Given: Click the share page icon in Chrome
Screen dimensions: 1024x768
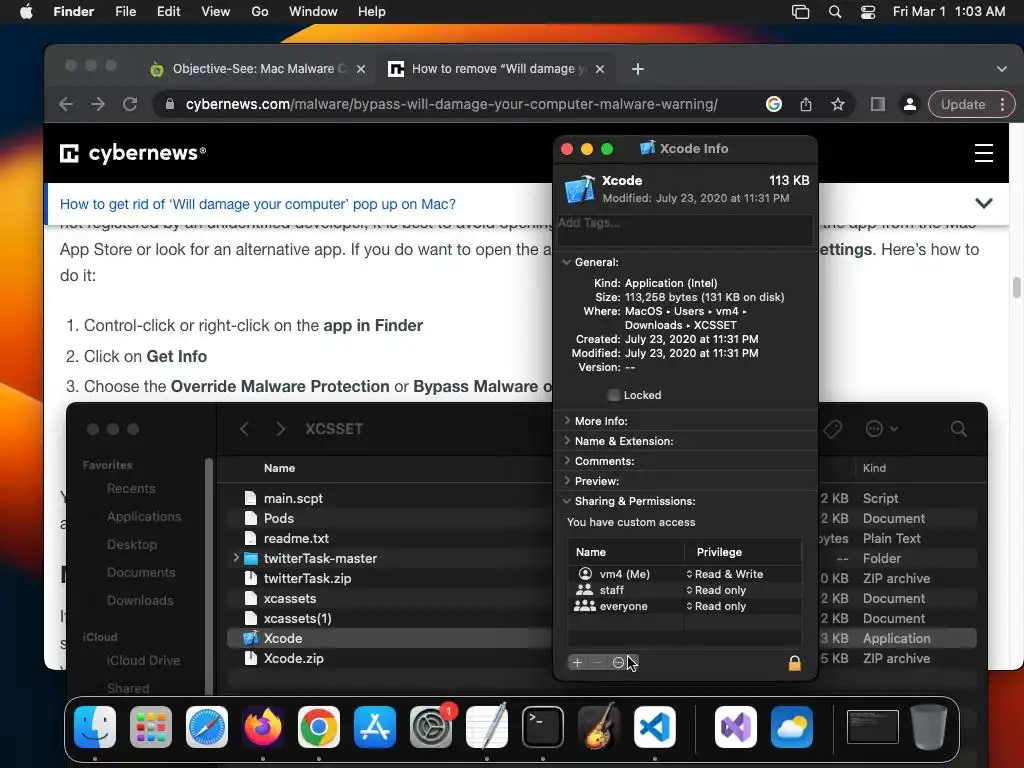Looking at the screenshot, I should 806,104.
